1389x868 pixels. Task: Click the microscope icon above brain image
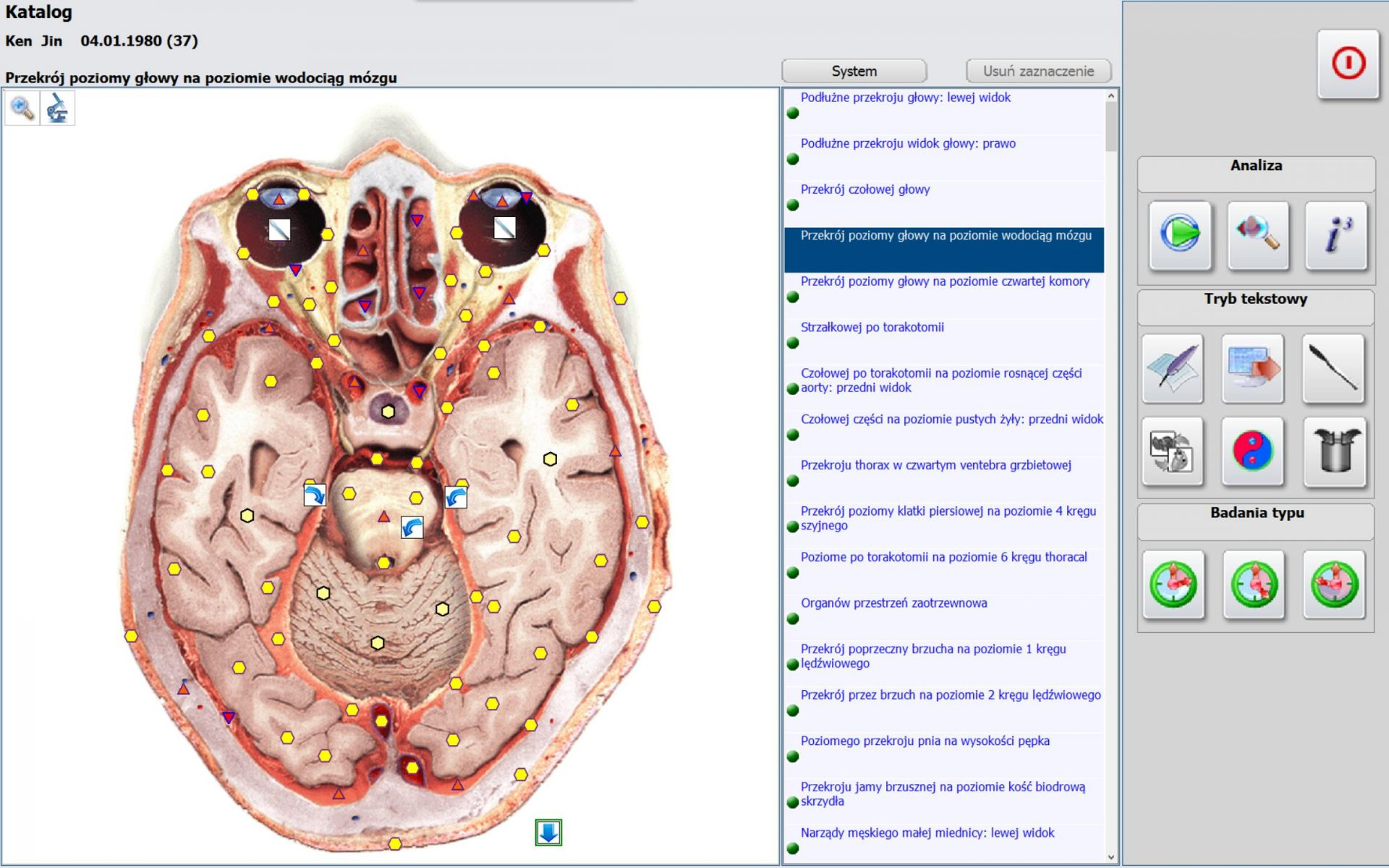tap(57, 109)
